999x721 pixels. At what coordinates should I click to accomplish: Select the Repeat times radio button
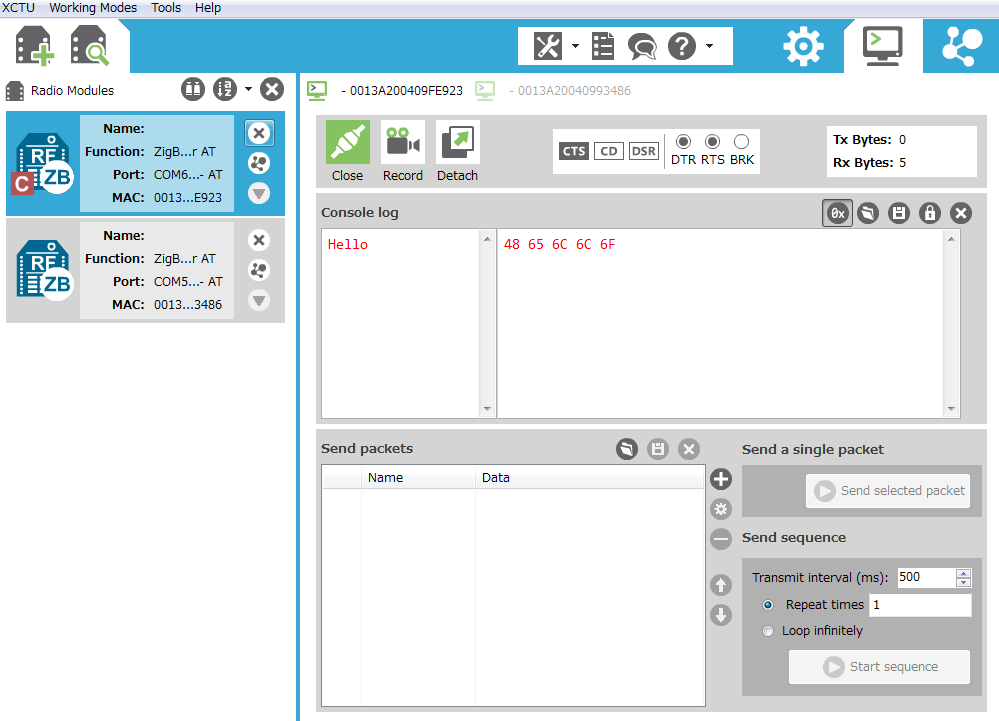click(x=768, y=604)
